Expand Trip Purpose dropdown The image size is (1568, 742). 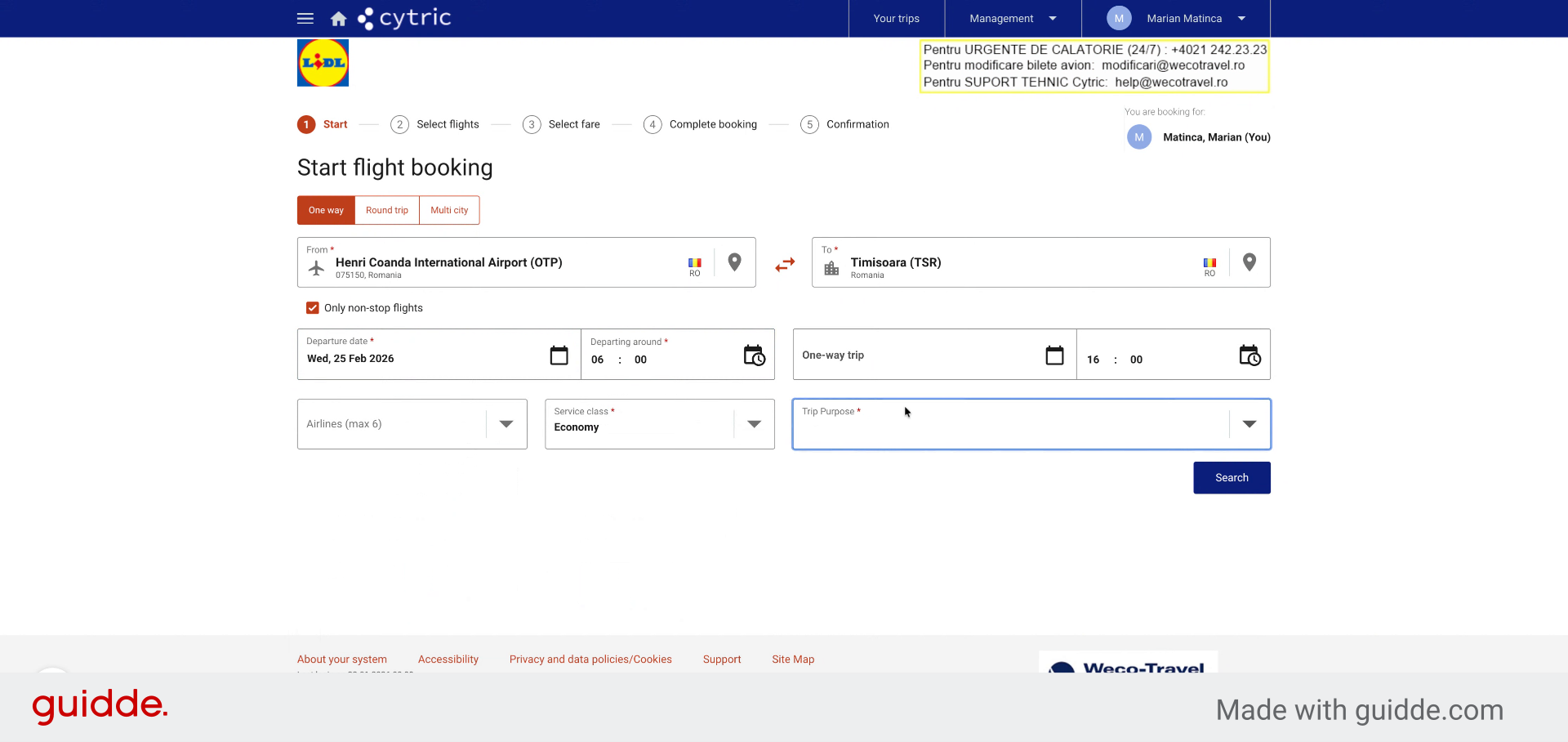point(1249,424)
